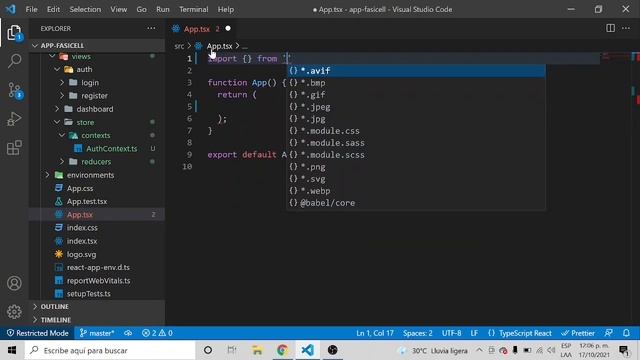Open Chrome from the taskbar
Image resolution: width=640 pixels, height=360 pixels.
(x=282, y=350)
